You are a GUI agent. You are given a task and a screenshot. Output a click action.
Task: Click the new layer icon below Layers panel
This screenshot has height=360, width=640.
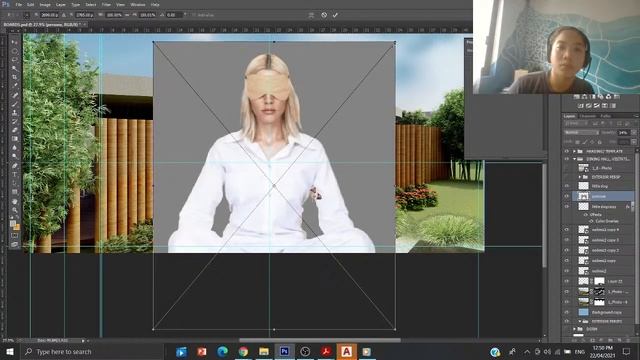click(x=620, y=340)
